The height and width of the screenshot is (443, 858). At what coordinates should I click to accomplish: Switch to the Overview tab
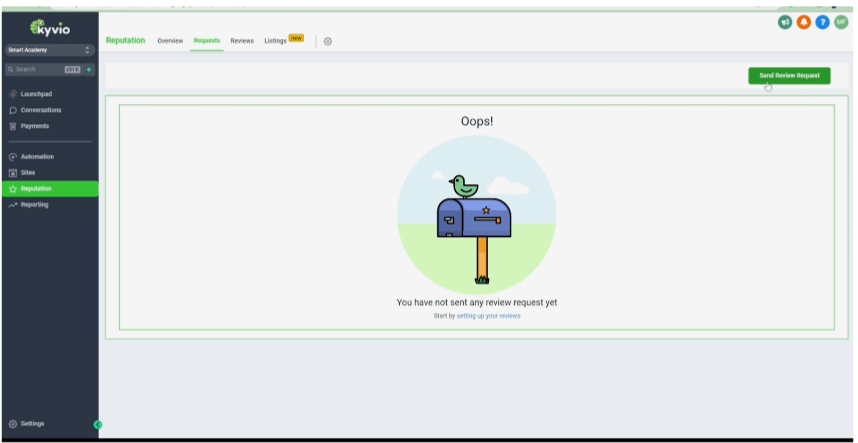170,41
